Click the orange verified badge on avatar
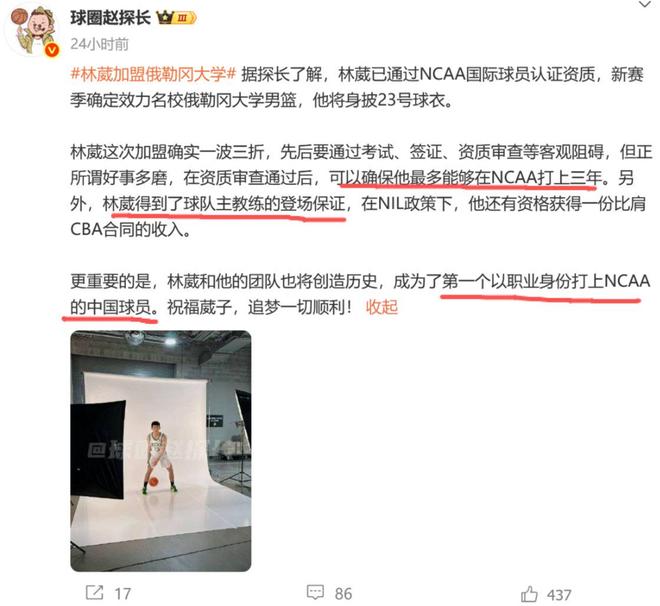Viewport: 660px width, 606px height. click(x=52, y=50)
